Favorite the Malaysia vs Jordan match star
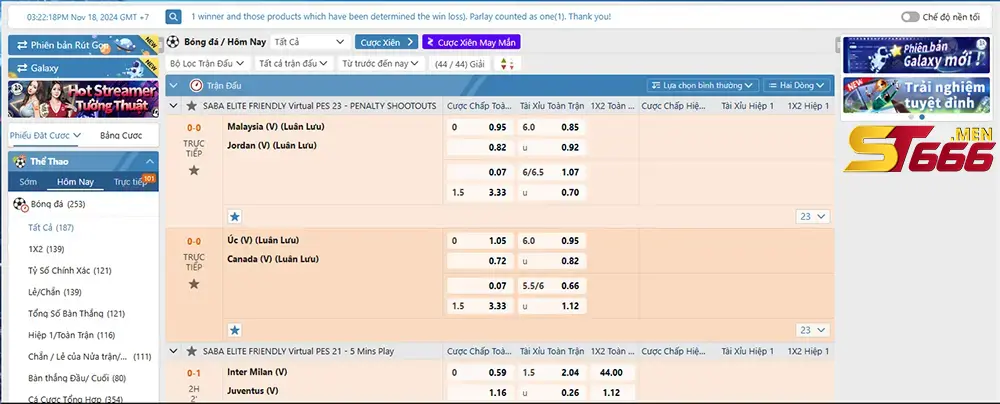 tap(194, 170)
